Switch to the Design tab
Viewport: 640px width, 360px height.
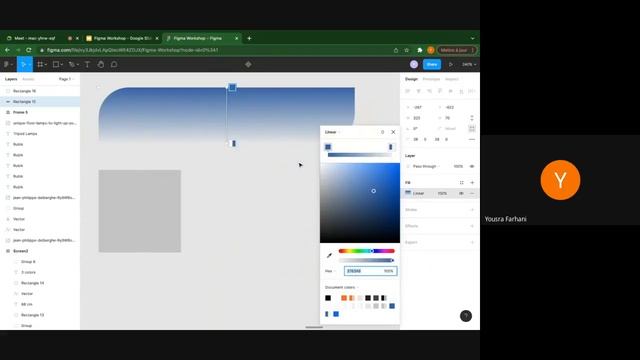411,79
